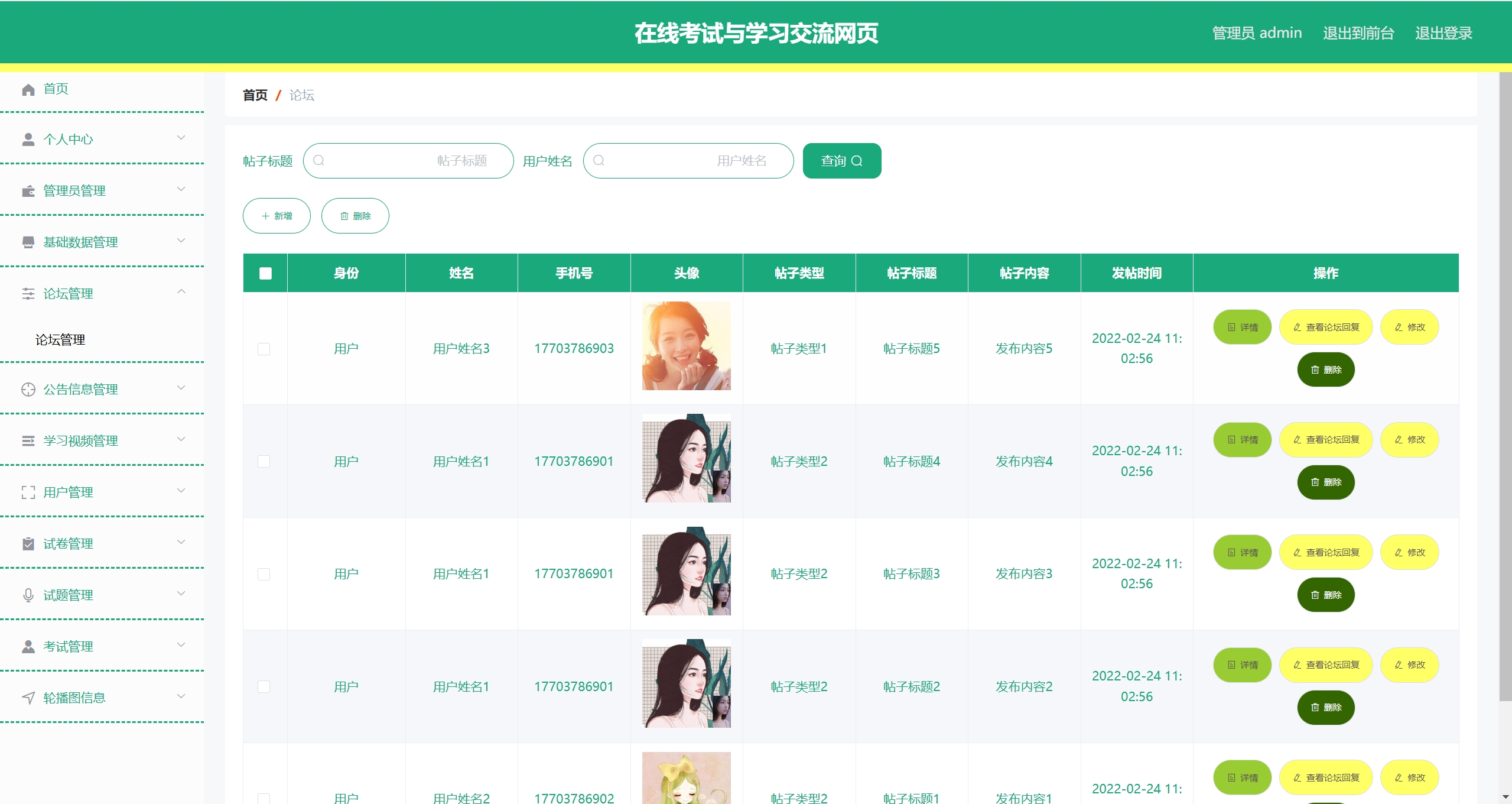Click 修改 for the 帖子标题3 row
This screenshot has width=1512, height=804.
pos(1410,552)
